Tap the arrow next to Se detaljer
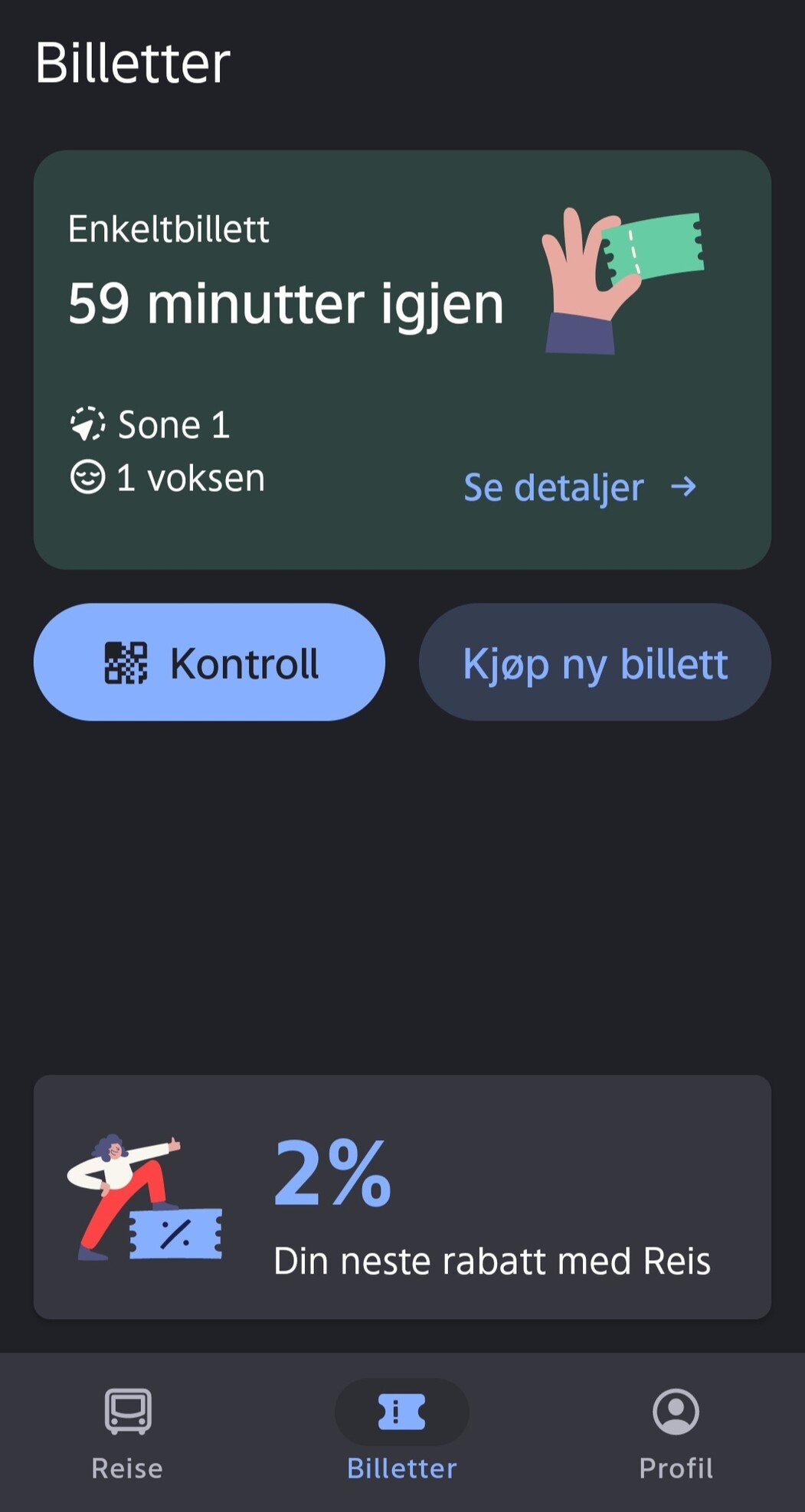The width and height of the screenshot is (805, 1512). click(x=683, y=486)
